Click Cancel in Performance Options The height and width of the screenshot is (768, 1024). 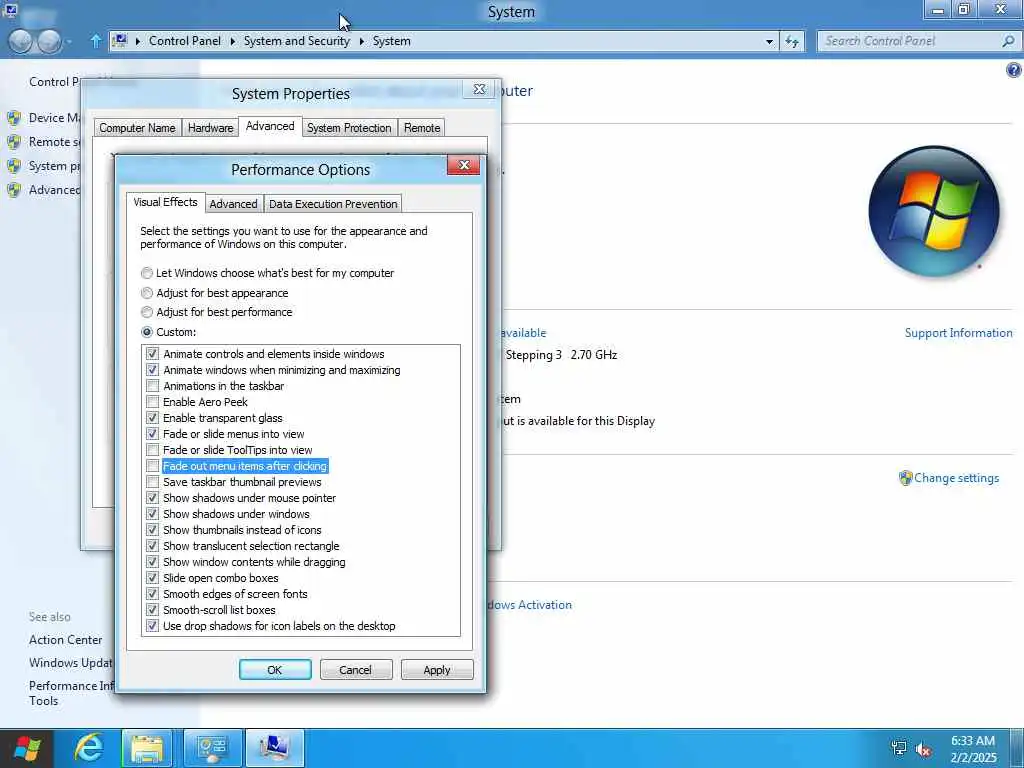coord(355,670)
